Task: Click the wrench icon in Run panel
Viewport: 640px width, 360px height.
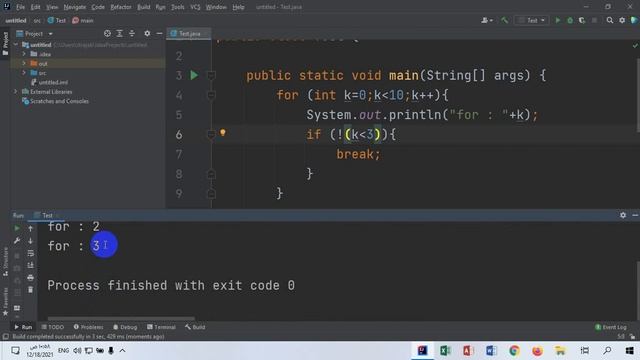Action: 17,241
